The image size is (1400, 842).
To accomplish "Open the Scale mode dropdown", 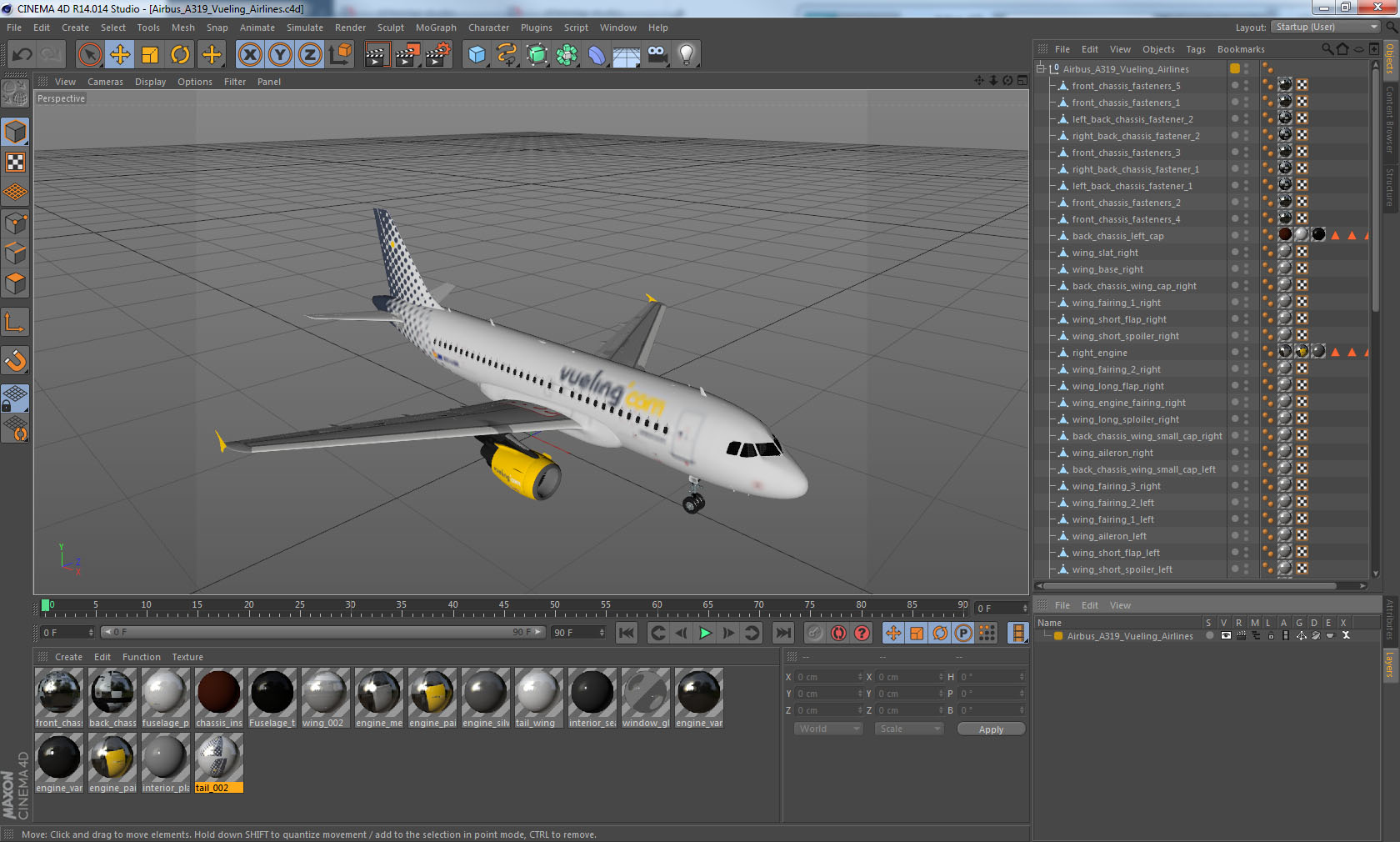I will click(908, 729).
